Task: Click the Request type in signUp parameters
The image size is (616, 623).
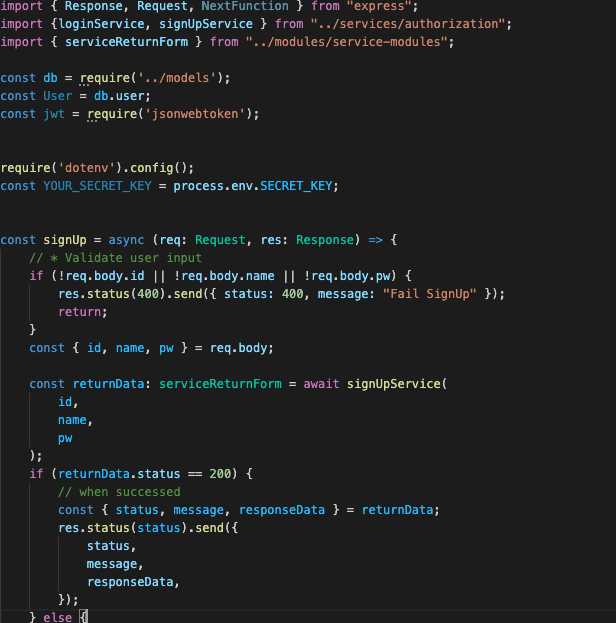Action: tap(220, 240)
